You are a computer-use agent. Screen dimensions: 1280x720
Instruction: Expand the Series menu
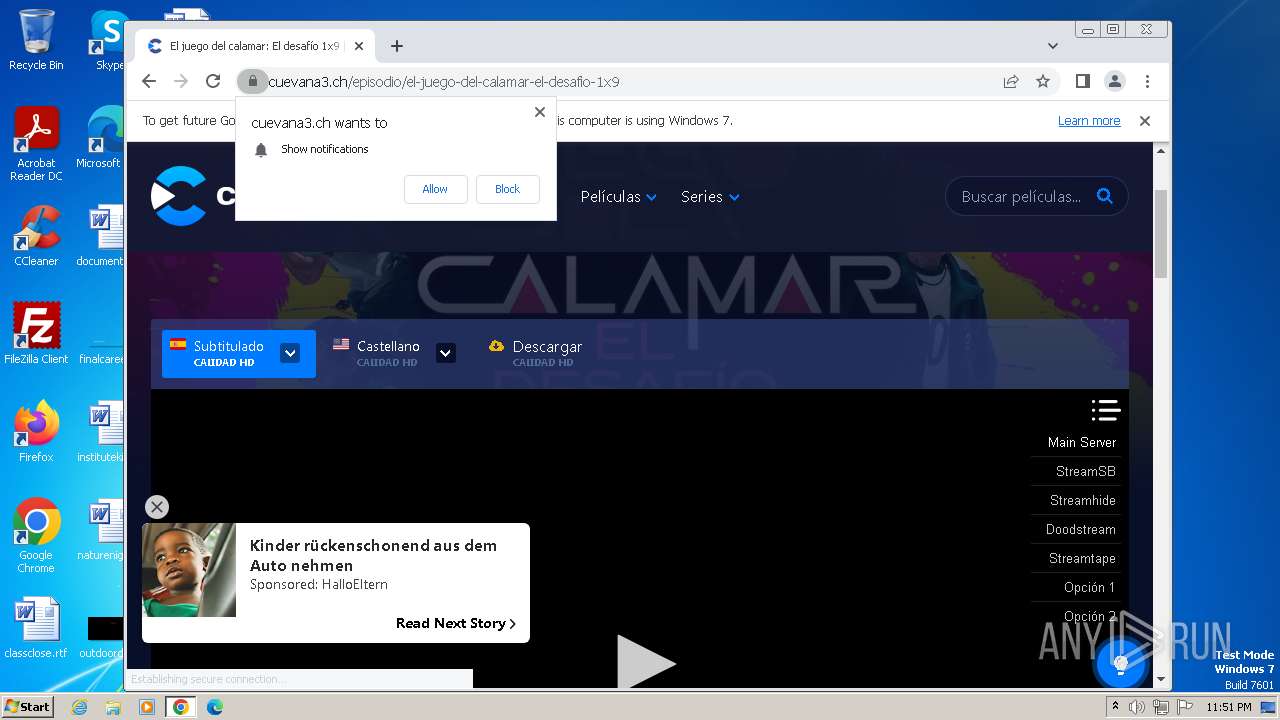pos(710,197)
